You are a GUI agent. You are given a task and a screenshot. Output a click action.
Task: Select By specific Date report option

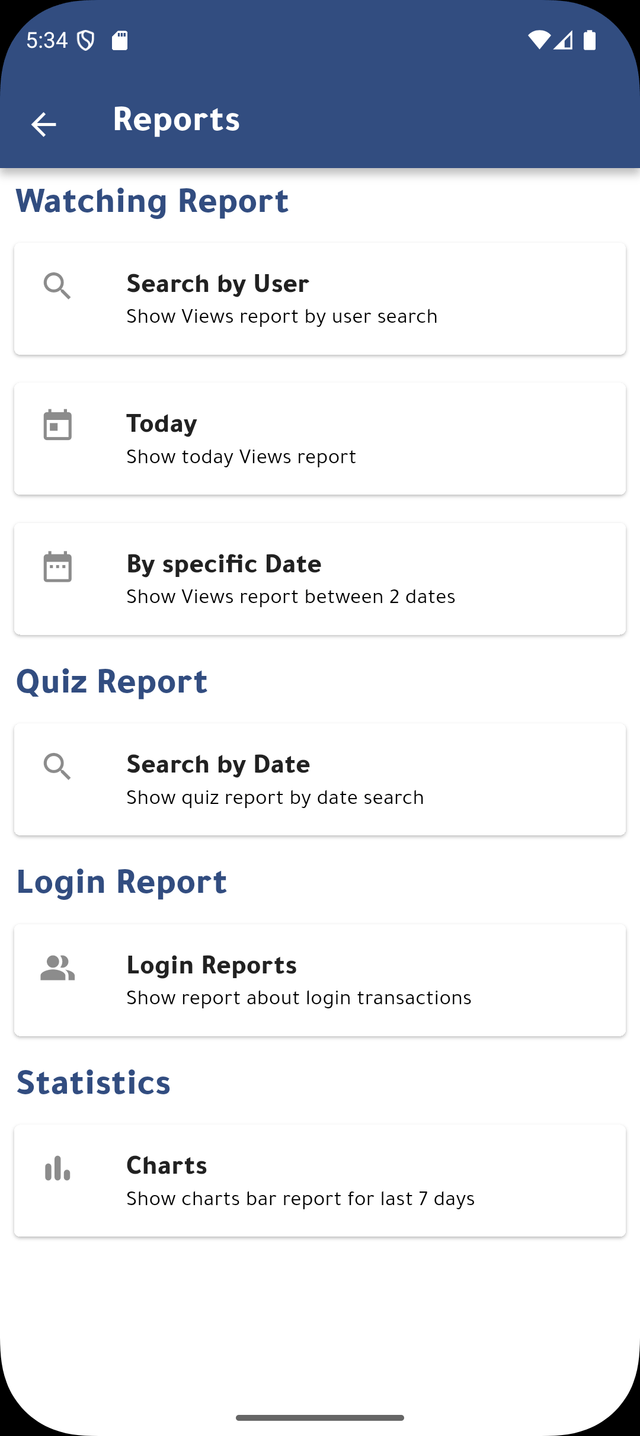coord(320,579)
